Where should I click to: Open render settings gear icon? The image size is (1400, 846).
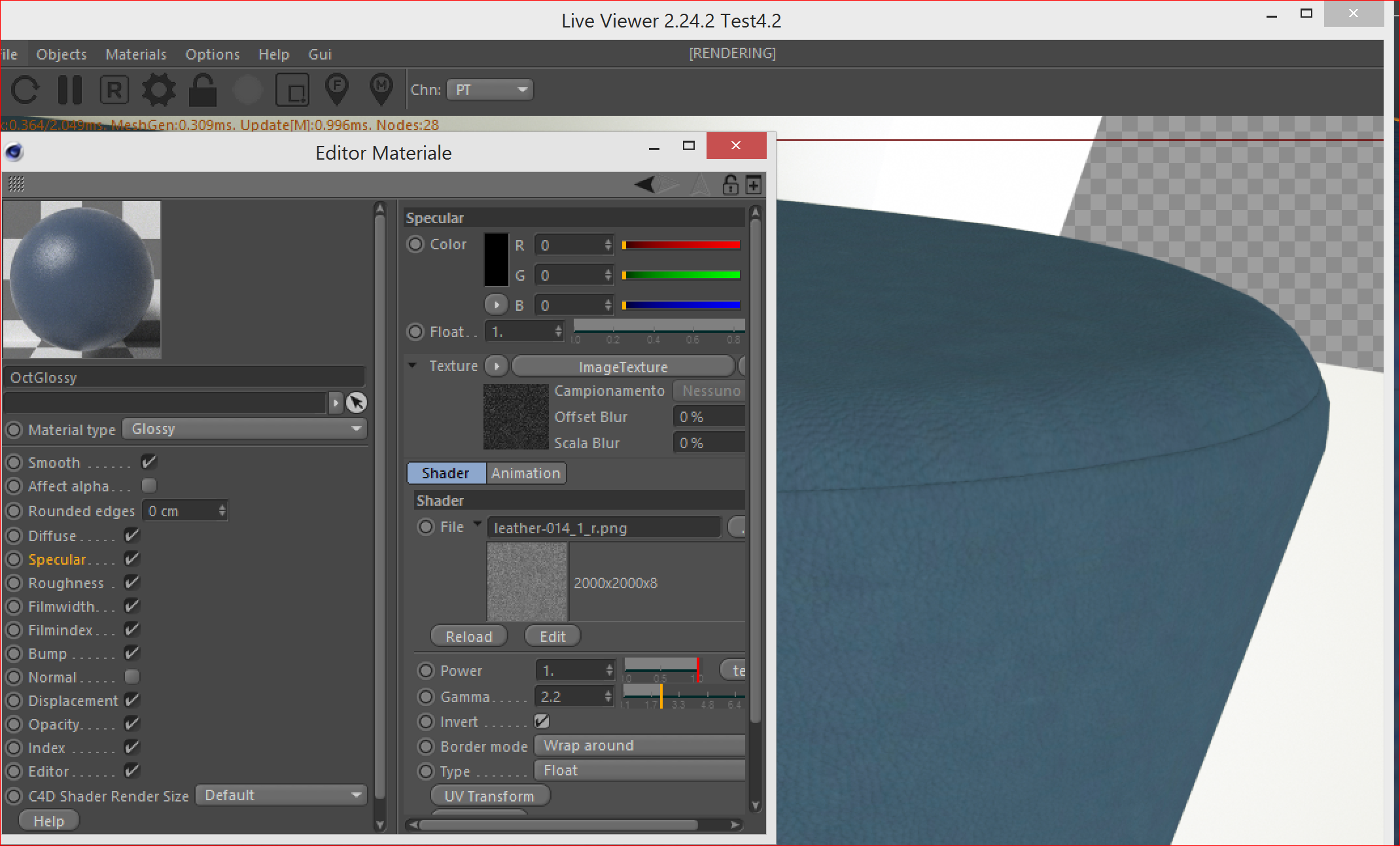pyautogui.click(x=159, y=90)
